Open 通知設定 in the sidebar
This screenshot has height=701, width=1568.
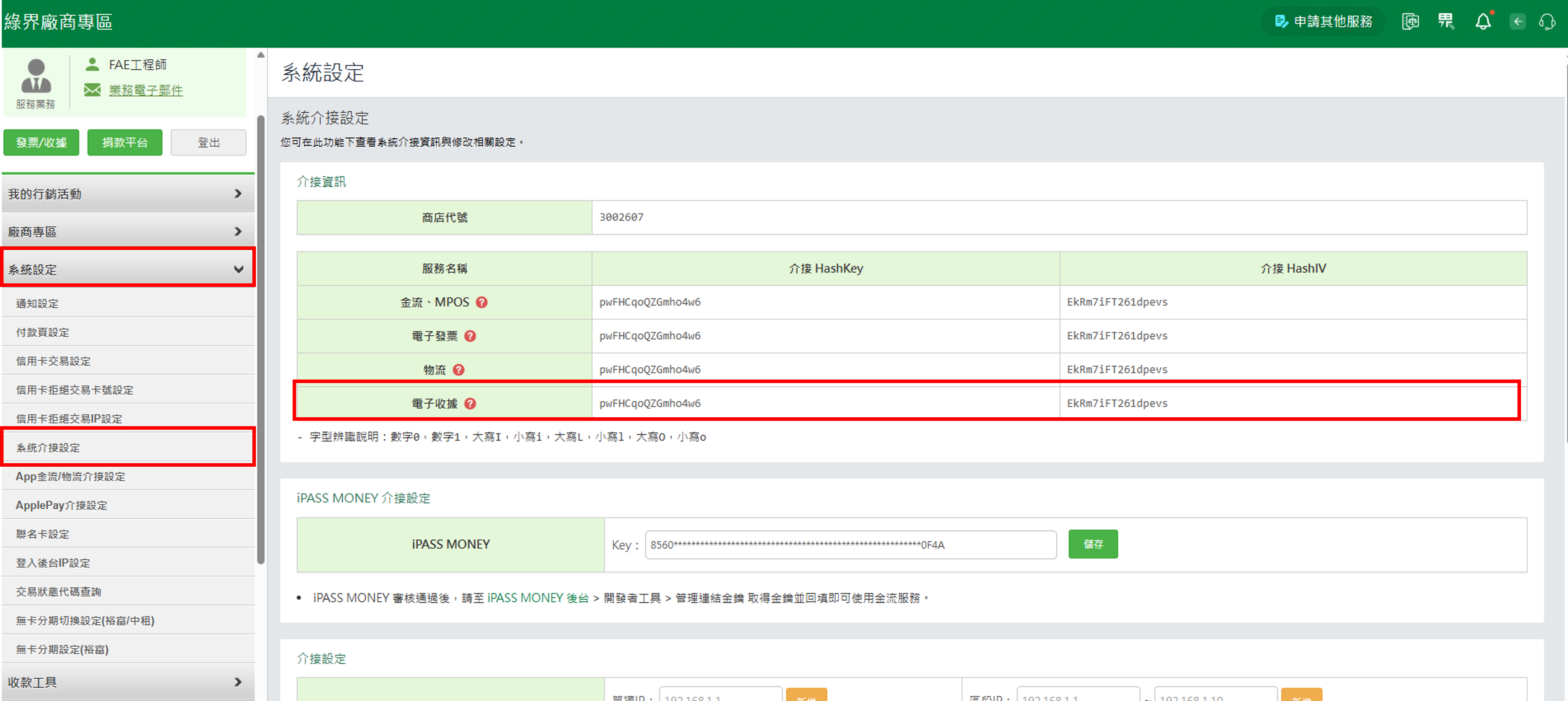(x=38, y=303)
